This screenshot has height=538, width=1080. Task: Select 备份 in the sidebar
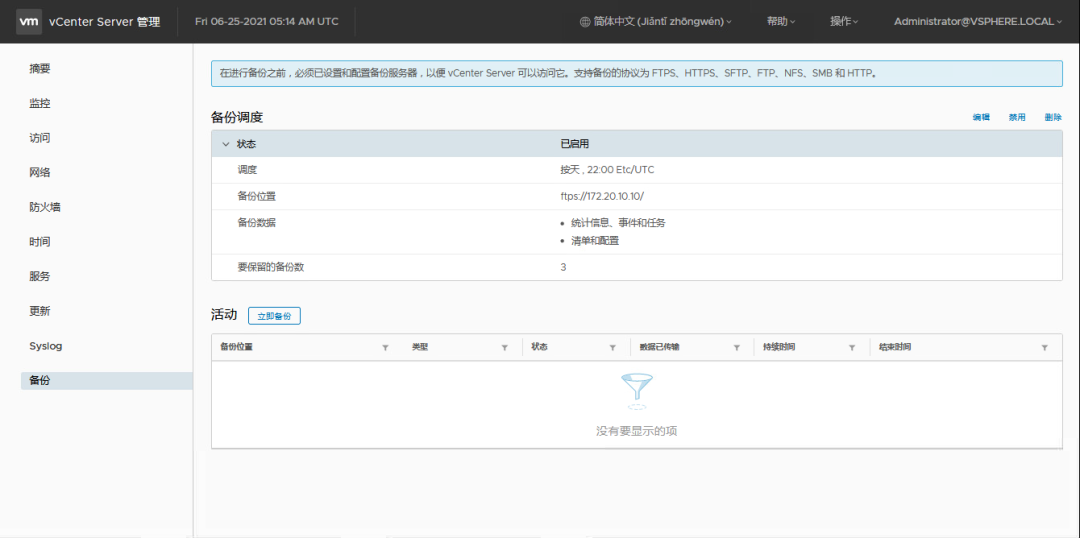(107, 380)
